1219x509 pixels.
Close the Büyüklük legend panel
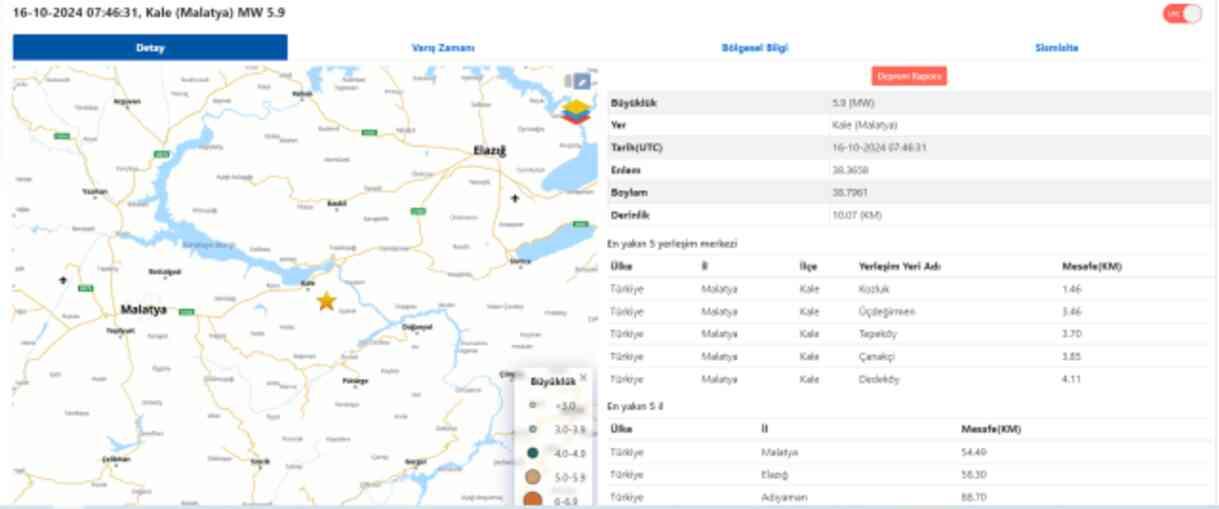click(x=583, y=377)
